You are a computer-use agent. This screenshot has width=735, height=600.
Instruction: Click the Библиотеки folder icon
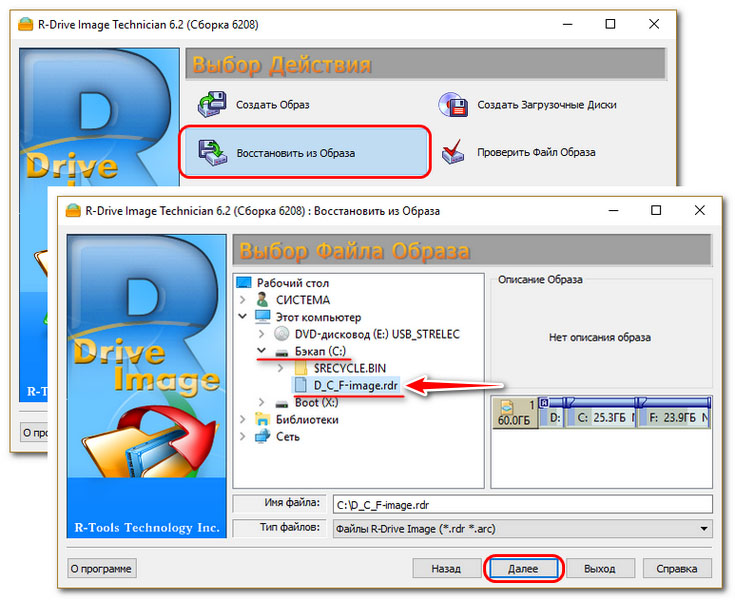[x=262, y=419]
